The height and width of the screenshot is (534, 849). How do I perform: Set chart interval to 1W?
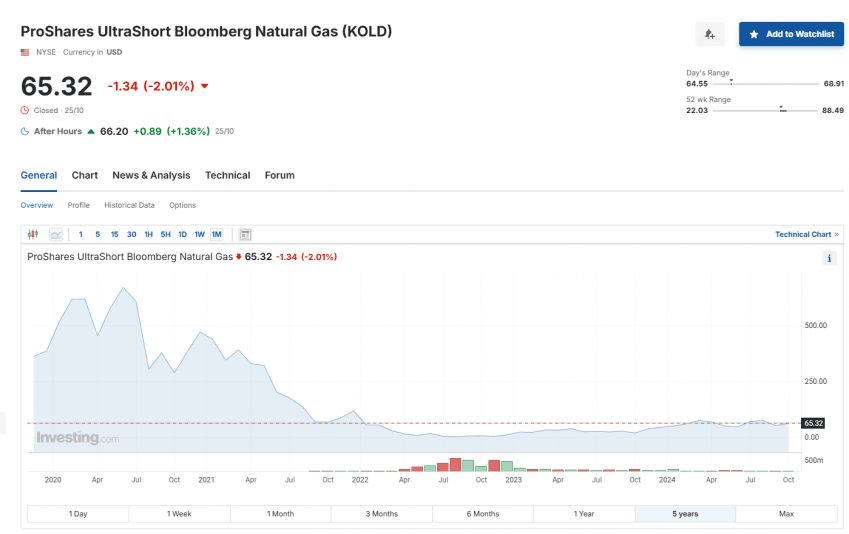point(199,234)
